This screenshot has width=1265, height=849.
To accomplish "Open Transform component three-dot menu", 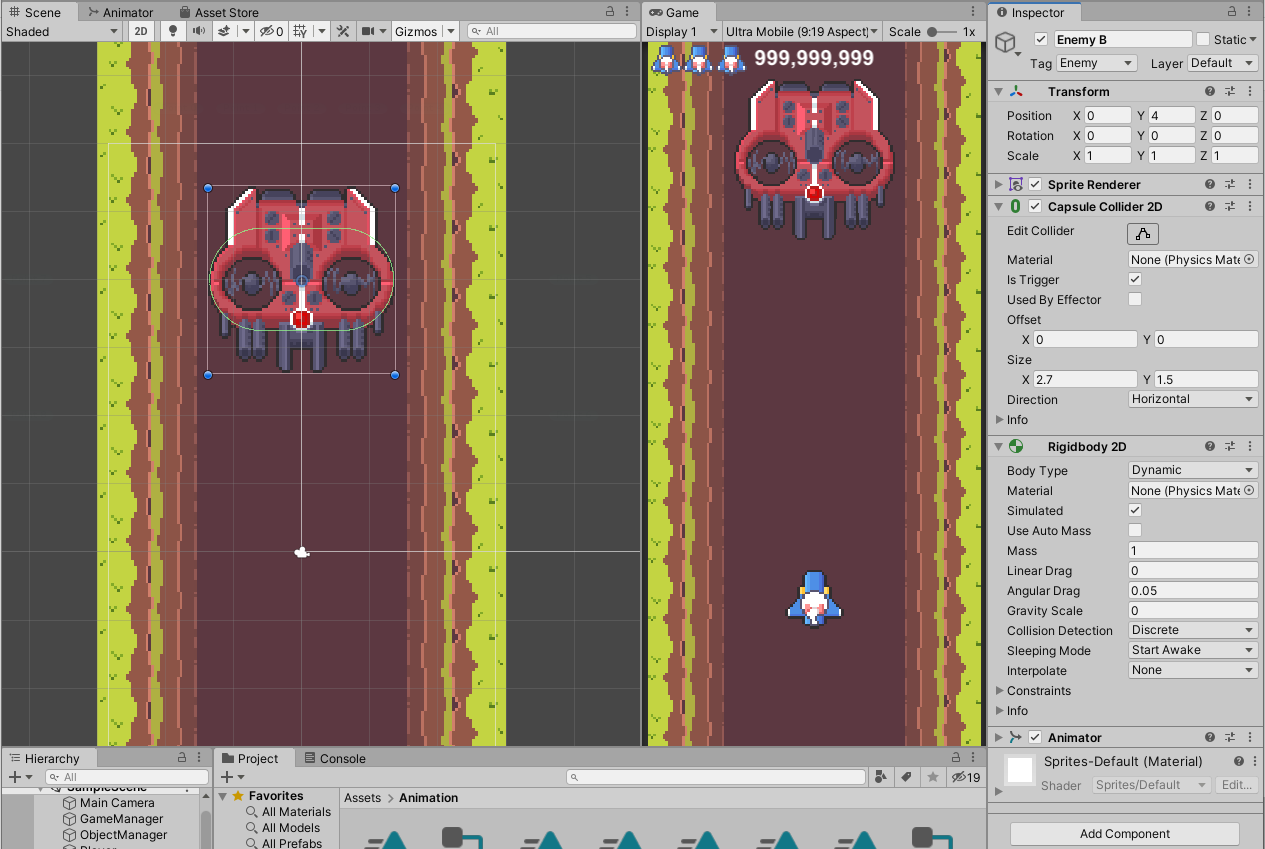I will [1250, 91].
